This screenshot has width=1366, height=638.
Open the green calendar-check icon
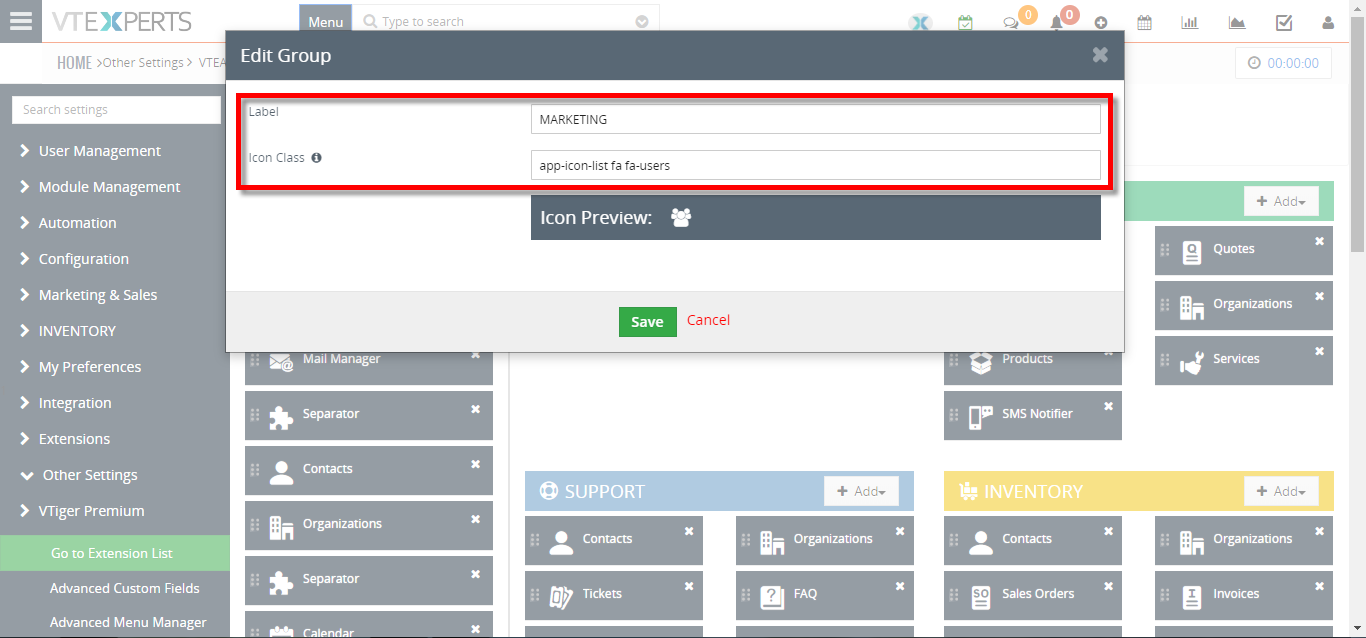click(965, 22)
